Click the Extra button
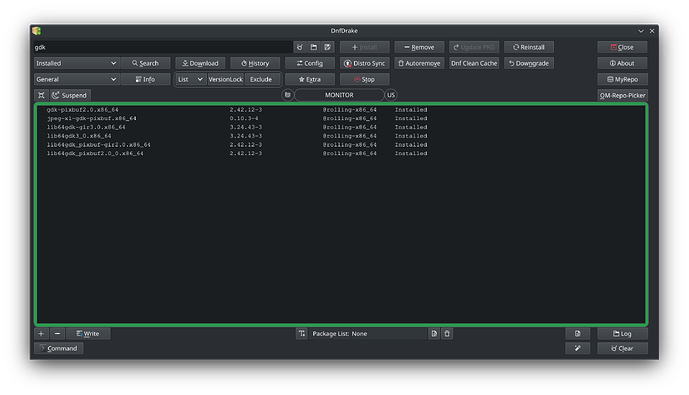The image size is (689, 395). 310,80
